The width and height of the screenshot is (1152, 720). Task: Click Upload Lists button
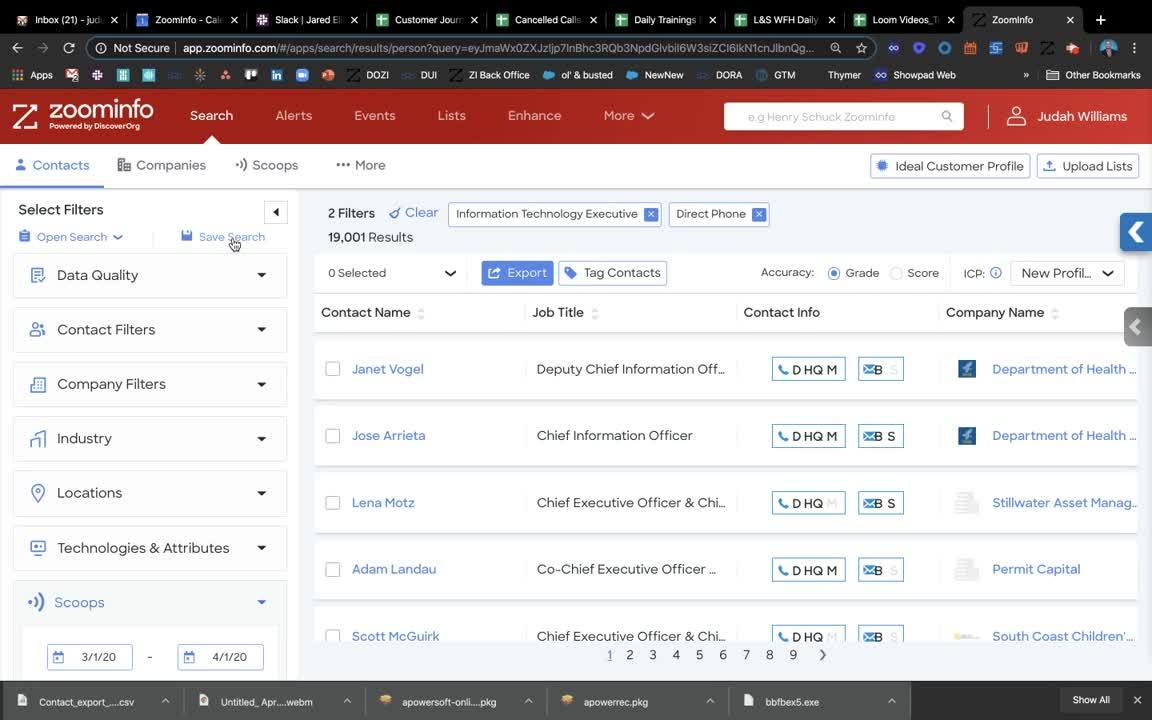pos(1087,166)
